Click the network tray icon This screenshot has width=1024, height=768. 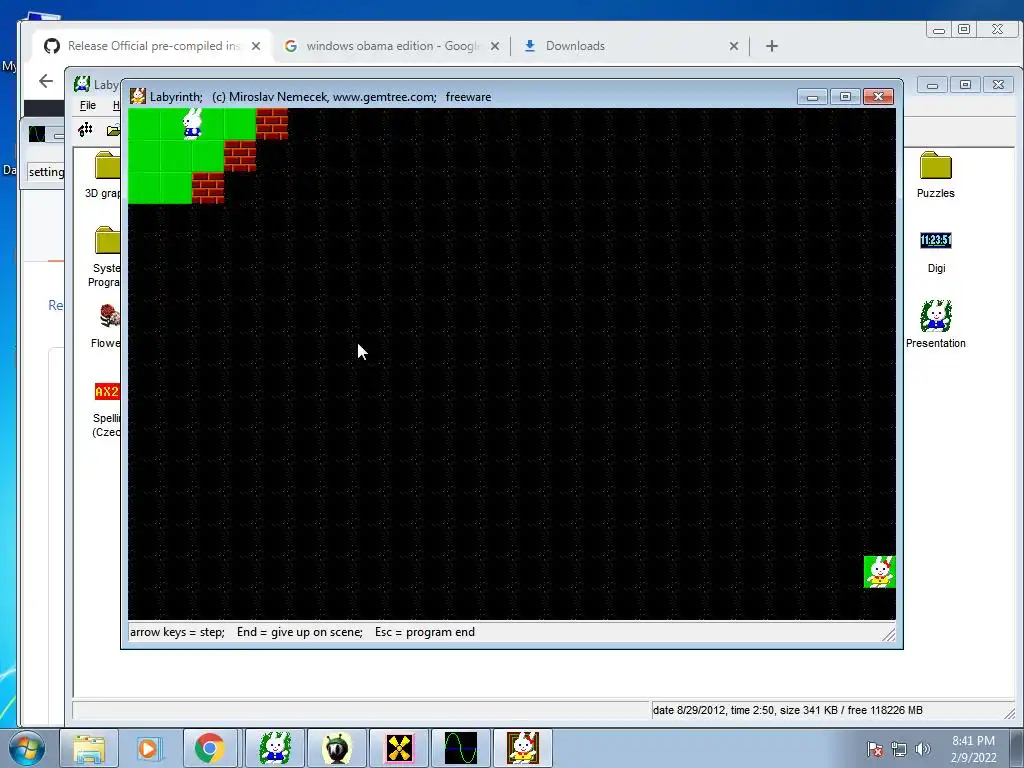point(899,749)
